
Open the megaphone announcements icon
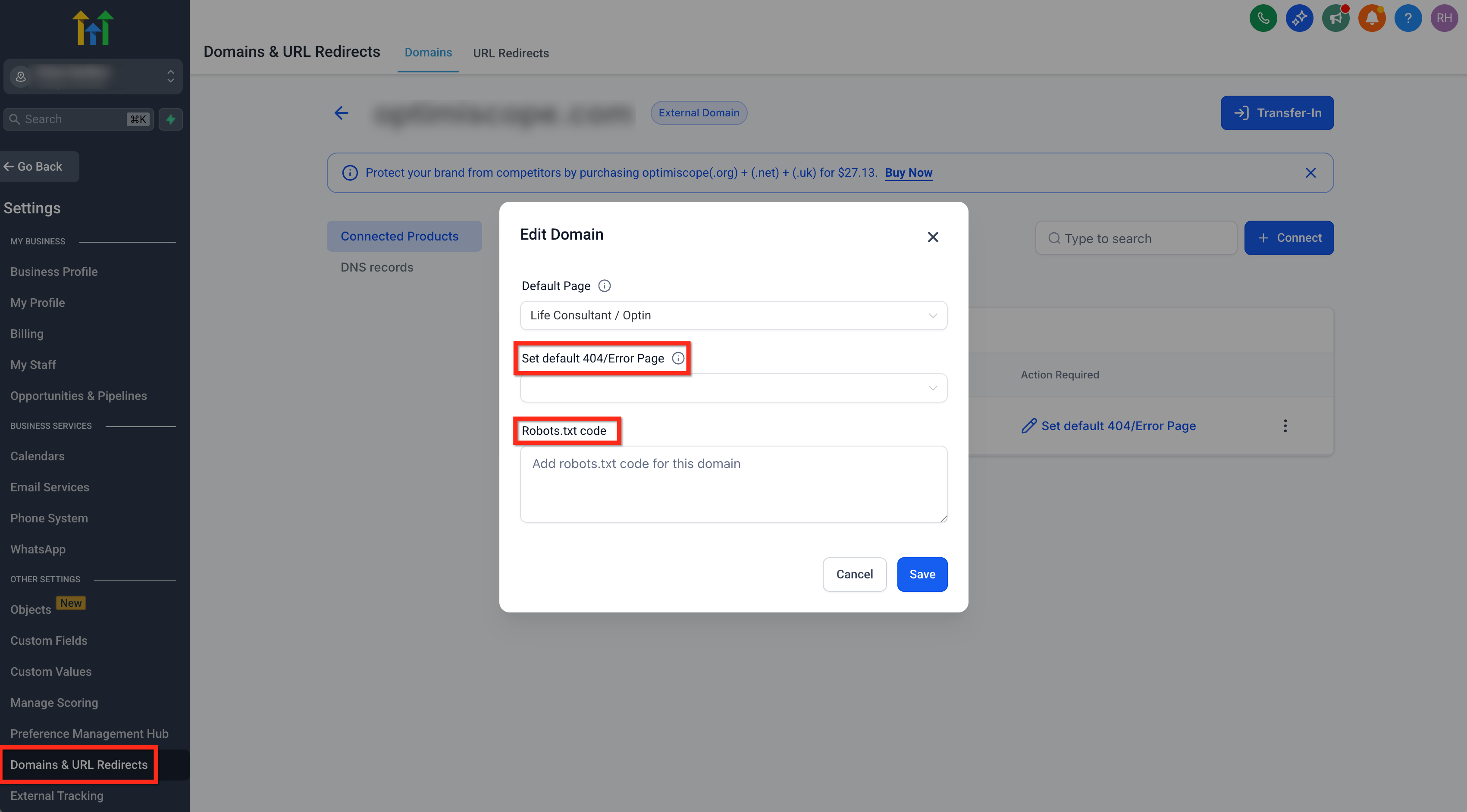click(1335, 18)
